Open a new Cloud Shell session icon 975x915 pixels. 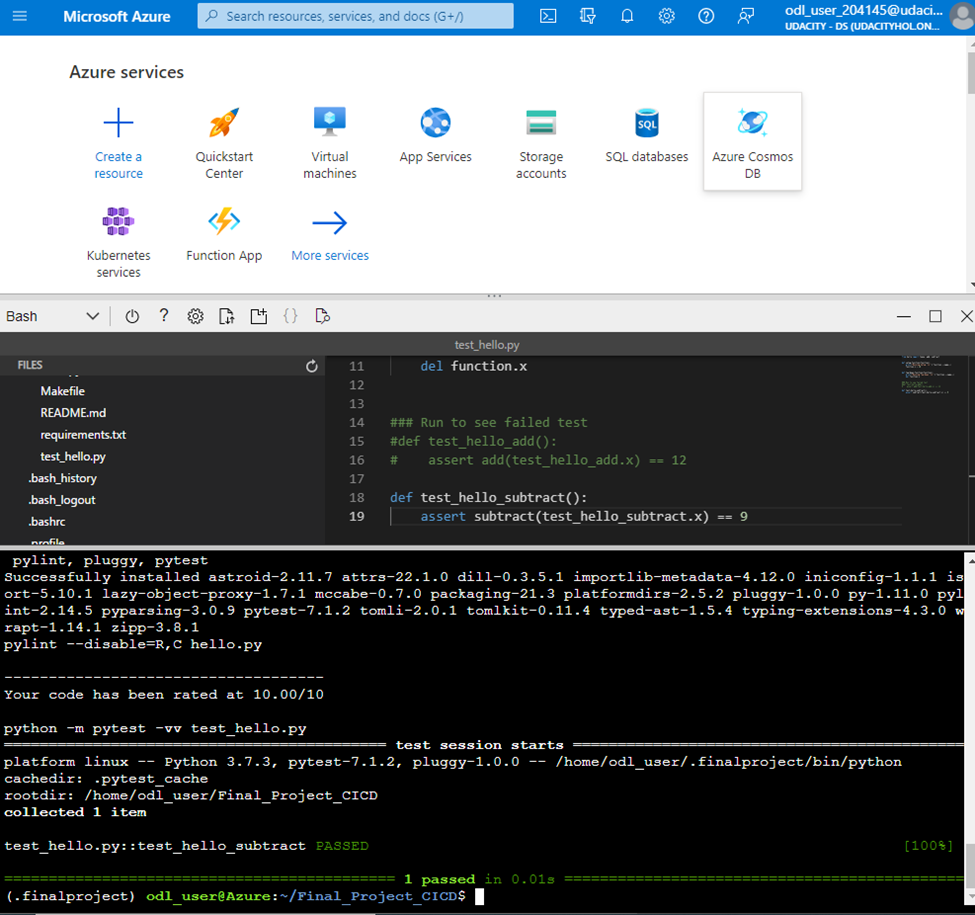tap(259, 316)
